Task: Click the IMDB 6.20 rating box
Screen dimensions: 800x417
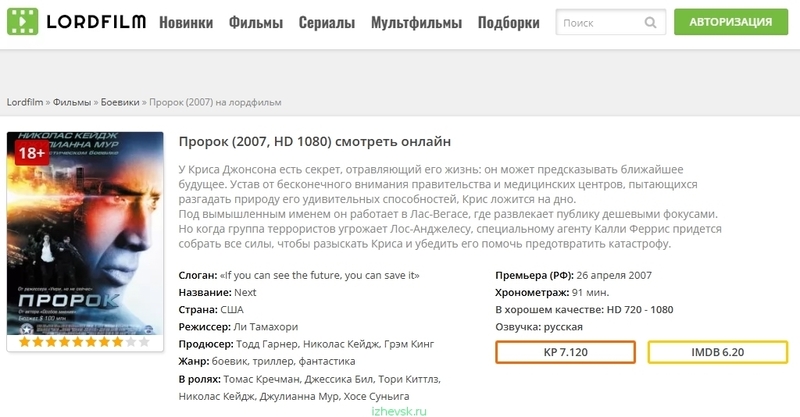Action: coord(717,352)
